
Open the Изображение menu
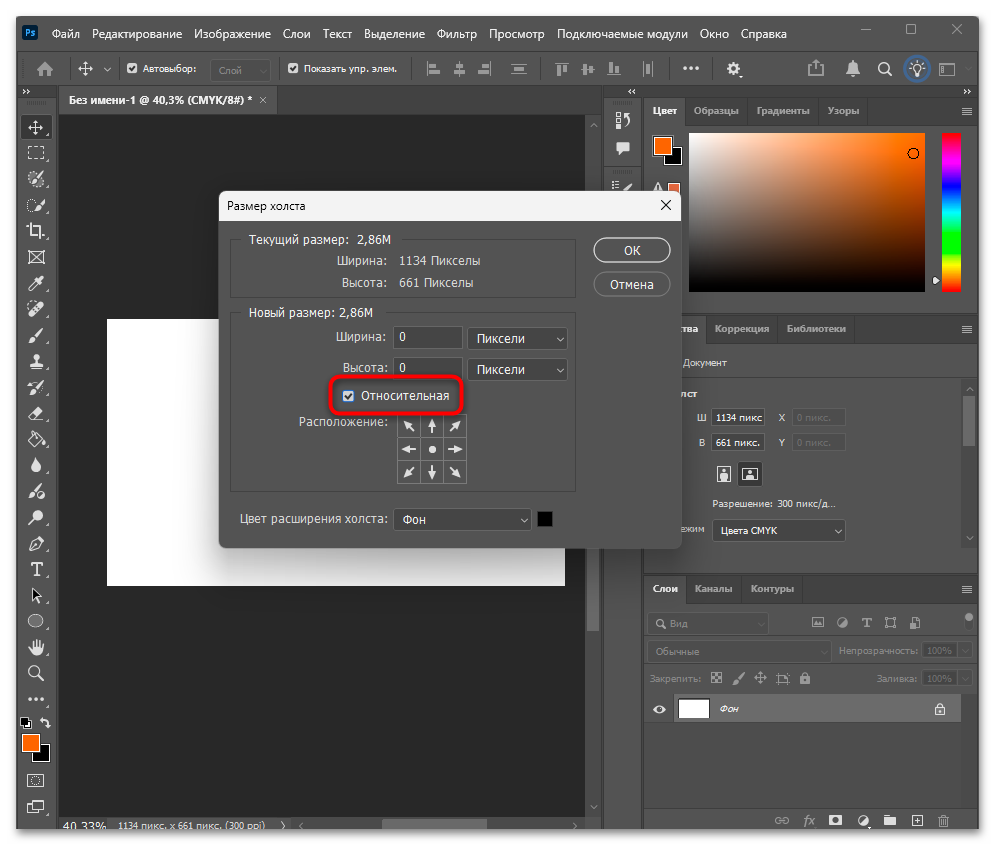pyautogui.click(x=232, y=34)
